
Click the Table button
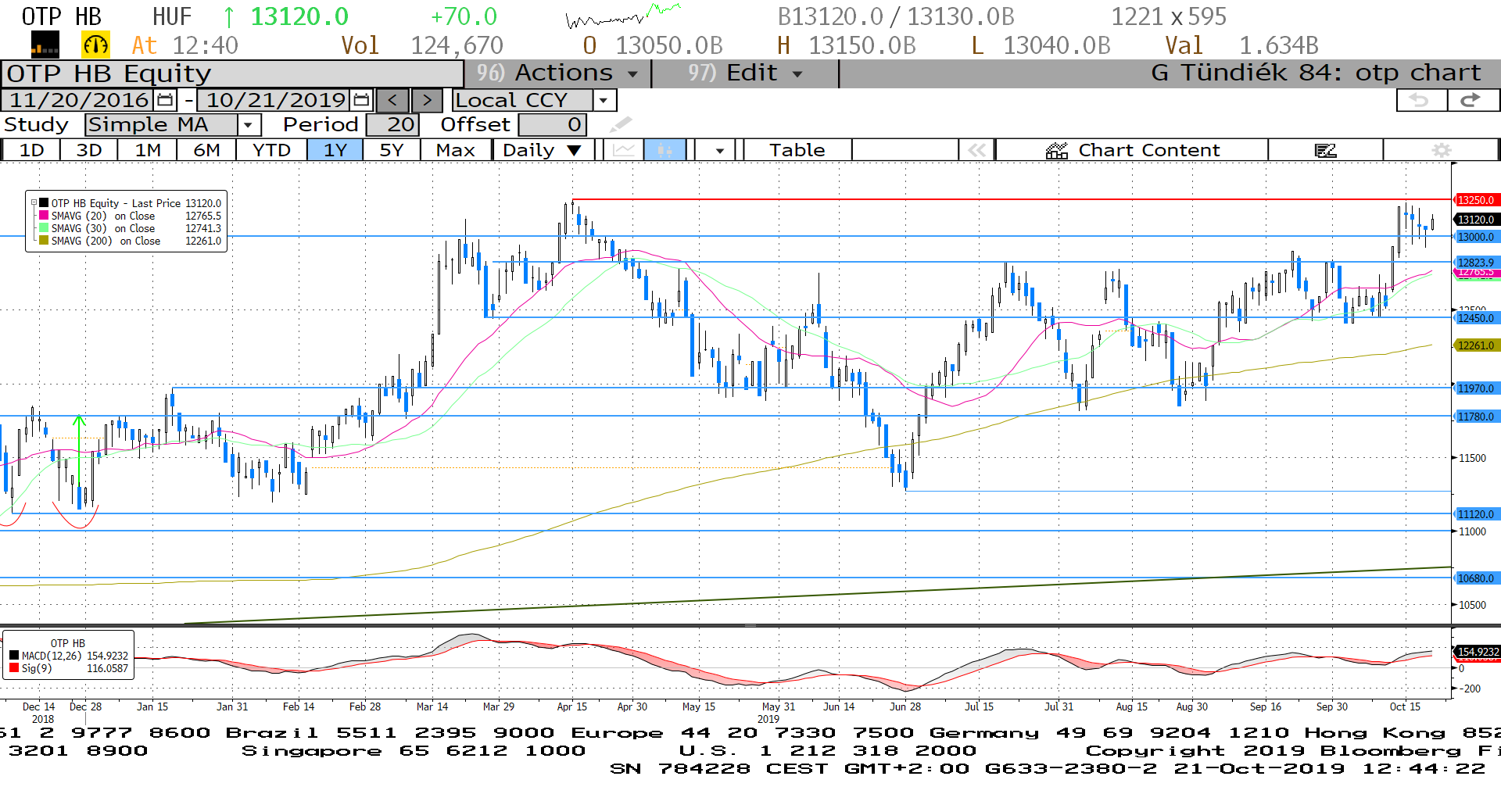[797, 150]
